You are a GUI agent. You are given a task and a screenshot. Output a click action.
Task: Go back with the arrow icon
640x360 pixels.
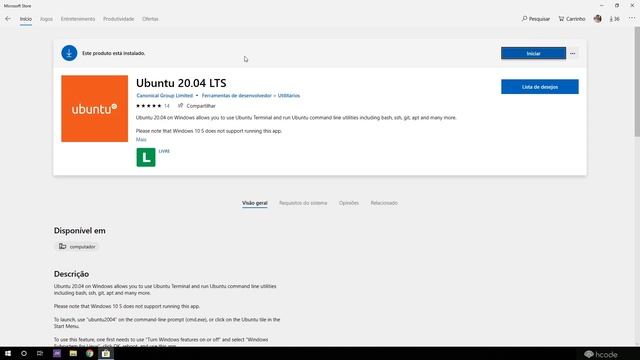(8, 19)
